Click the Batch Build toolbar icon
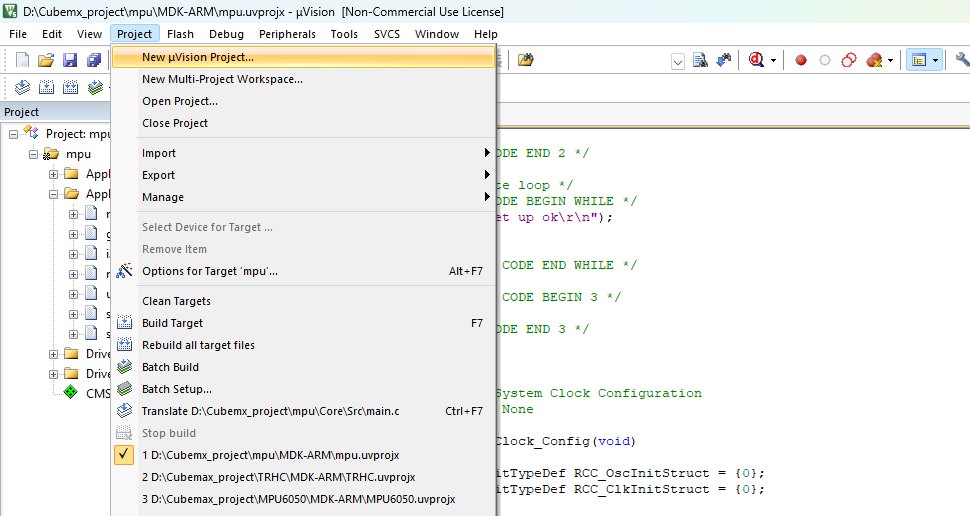 95,87
